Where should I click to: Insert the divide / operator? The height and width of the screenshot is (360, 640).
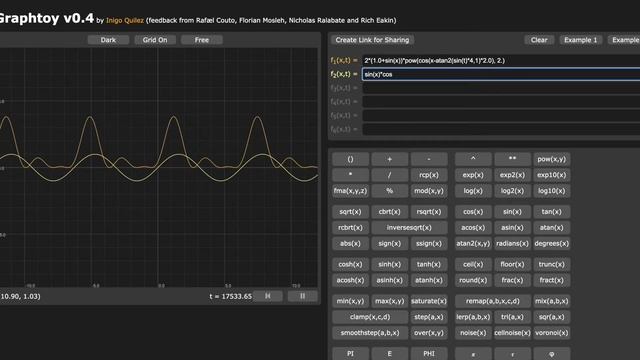pos(389,175)
